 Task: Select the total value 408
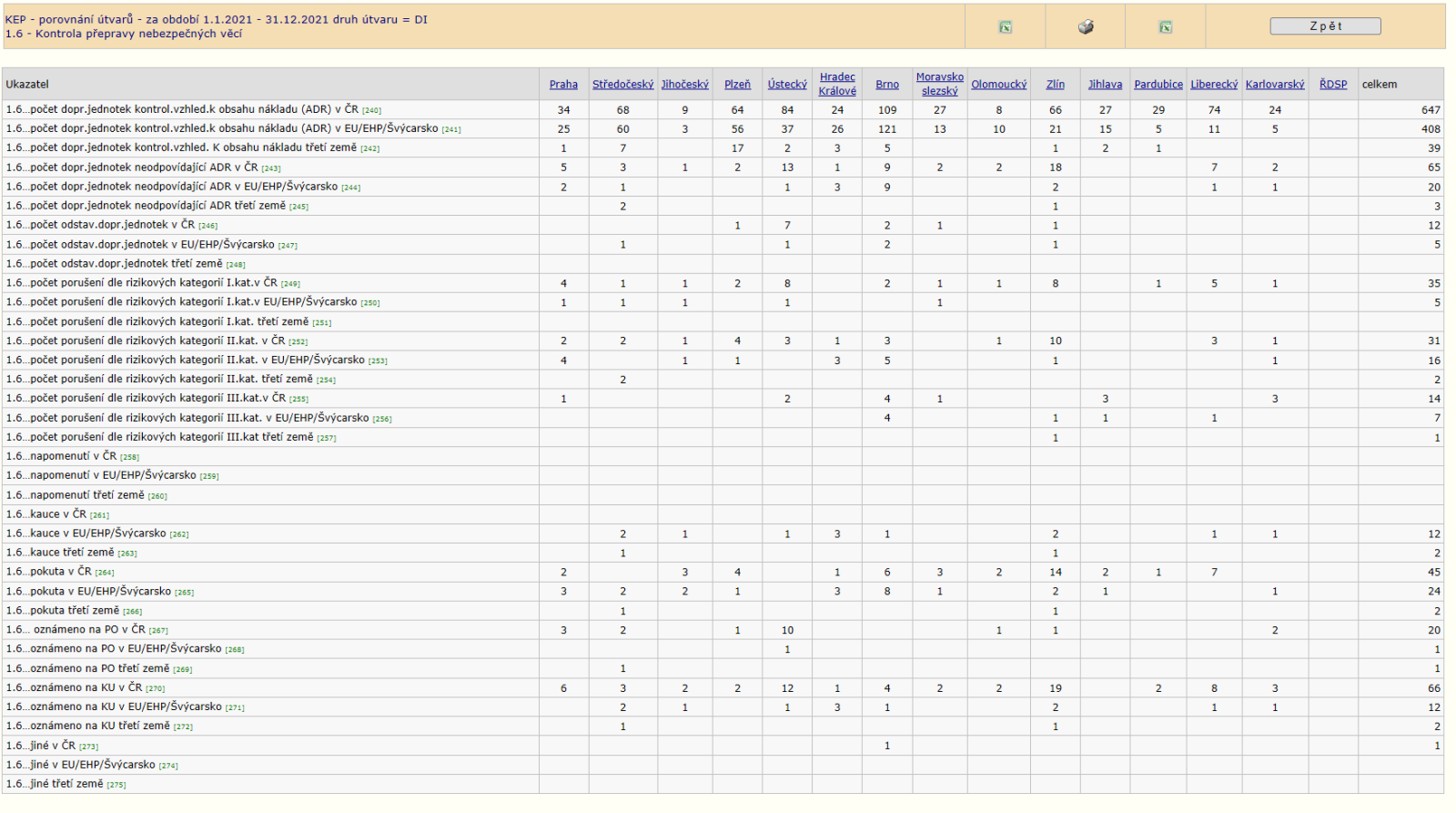click(x=1431, y=129)
